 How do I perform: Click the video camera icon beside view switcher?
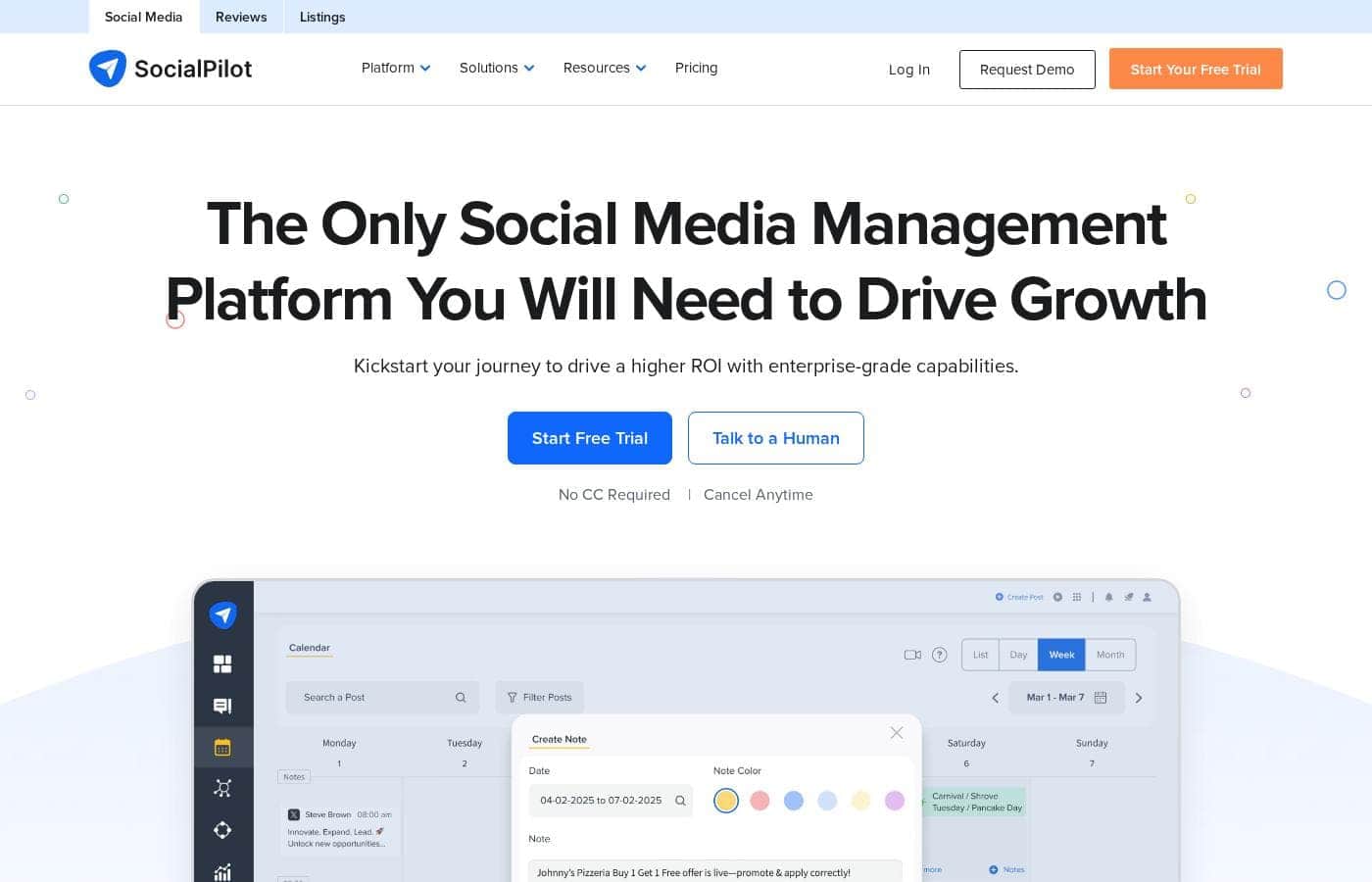[912, 655]
